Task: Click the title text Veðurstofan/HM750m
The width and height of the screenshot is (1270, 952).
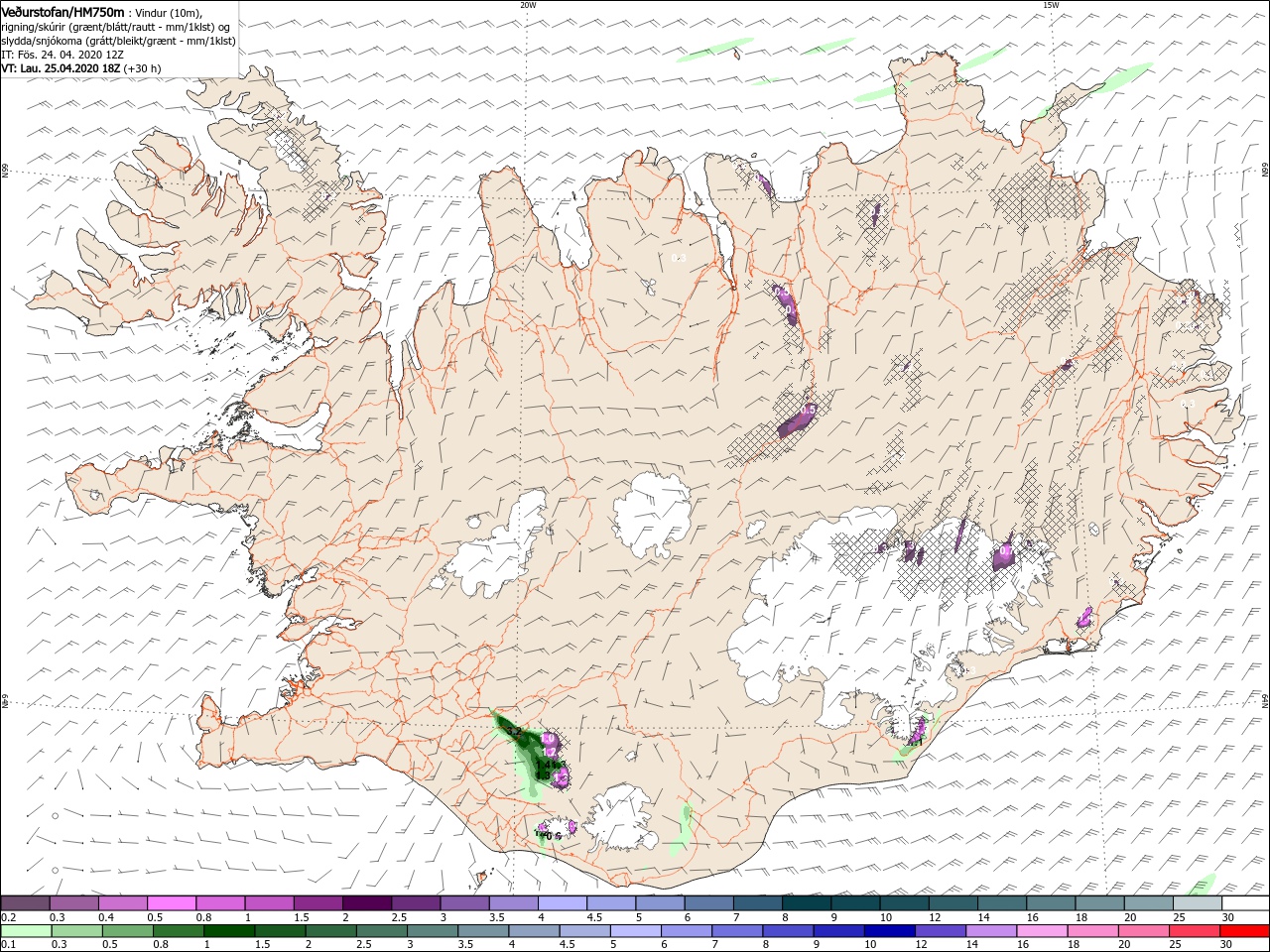Action: pyautogui.click(x=63, y=12)
